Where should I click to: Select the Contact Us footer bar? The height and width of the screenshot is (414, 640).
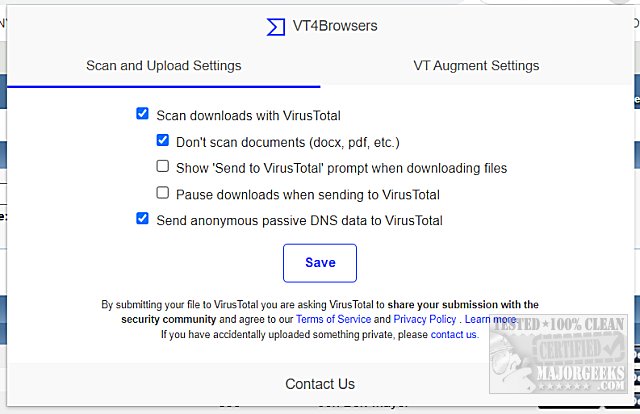pos(320,384)
